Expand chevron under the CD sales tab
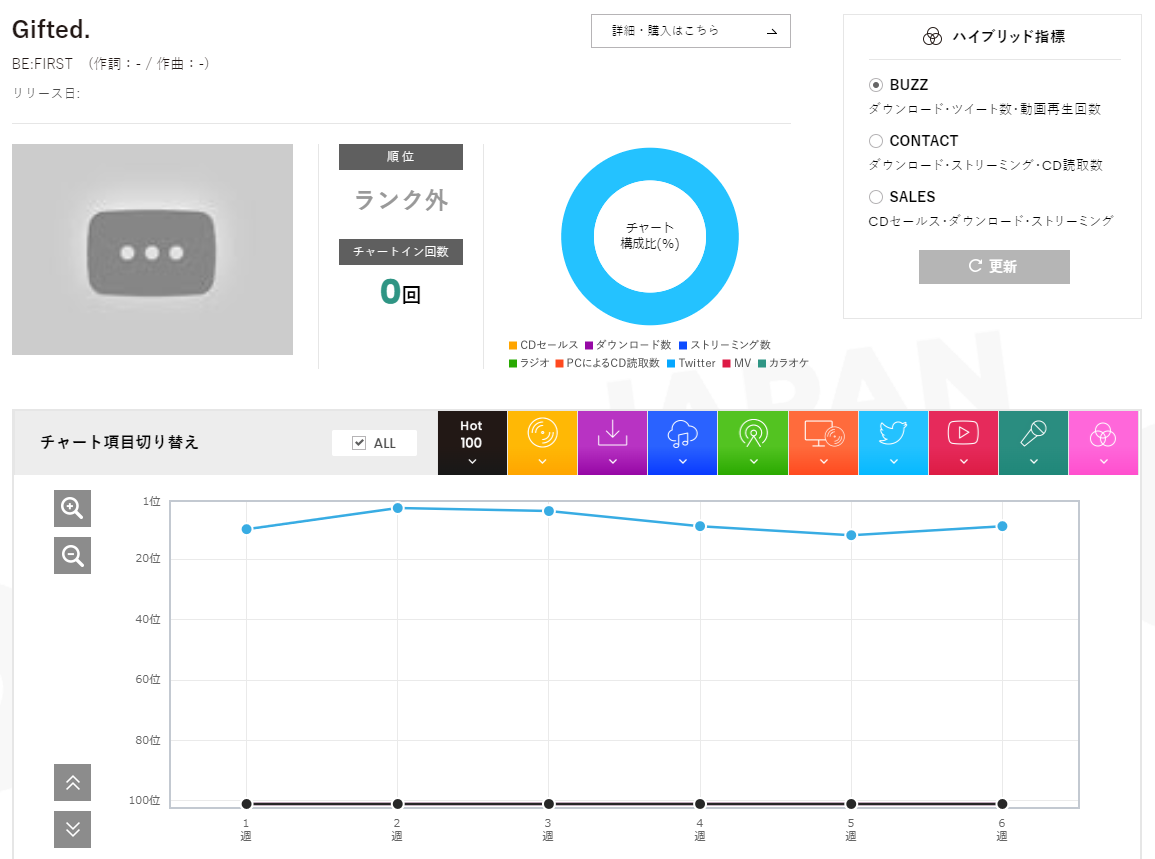Viewport: 1155px width, 859px height. tap(542, 462)
